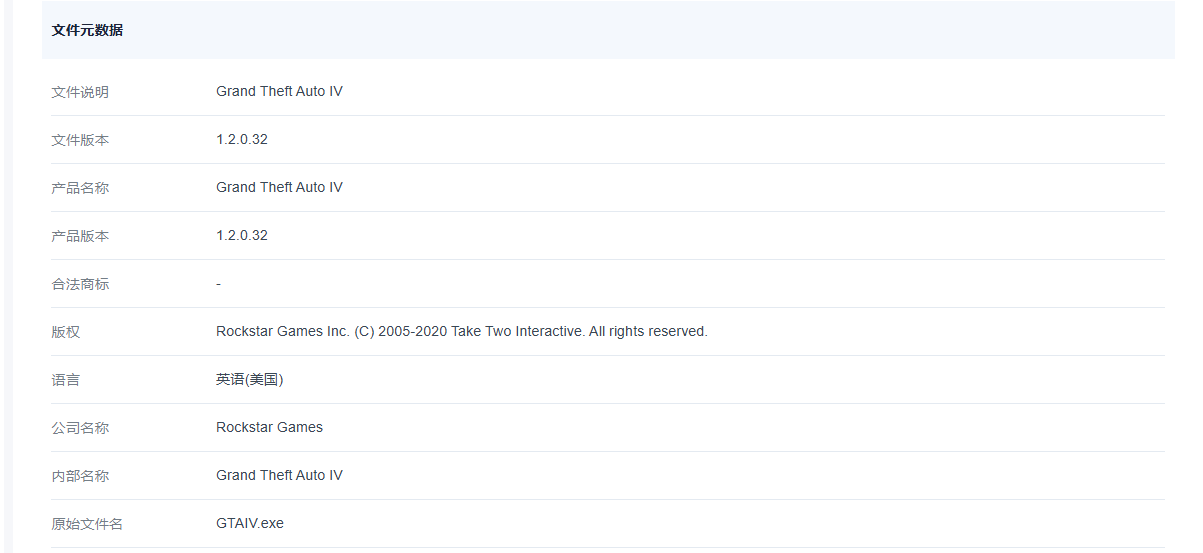Screen dimensions: 1203x553
Task: Select the 文件说明 value Grand Theft Auto IV
Action: 279,91
